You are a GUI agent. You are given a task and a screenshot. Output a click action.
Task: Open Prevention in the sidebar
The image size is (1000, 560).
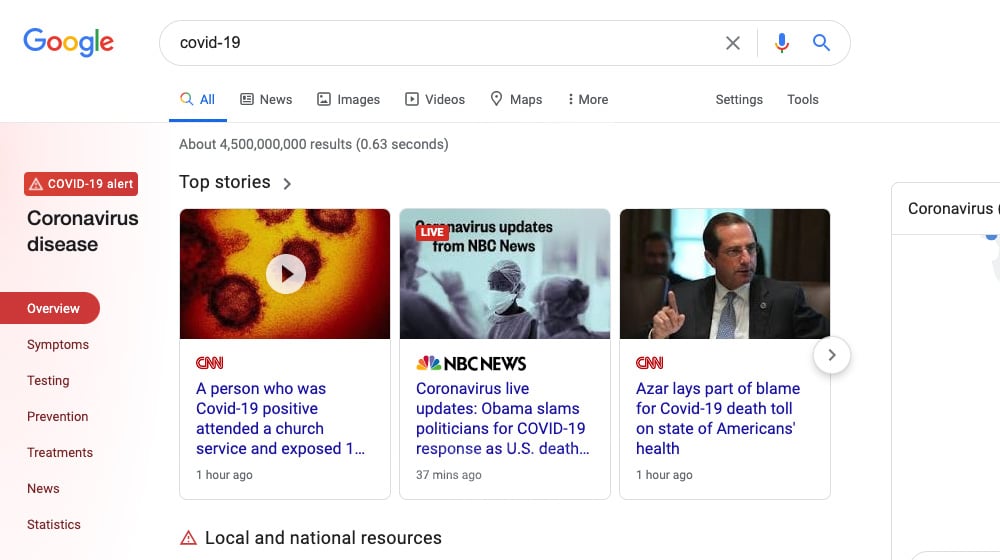tap(57, 416)
